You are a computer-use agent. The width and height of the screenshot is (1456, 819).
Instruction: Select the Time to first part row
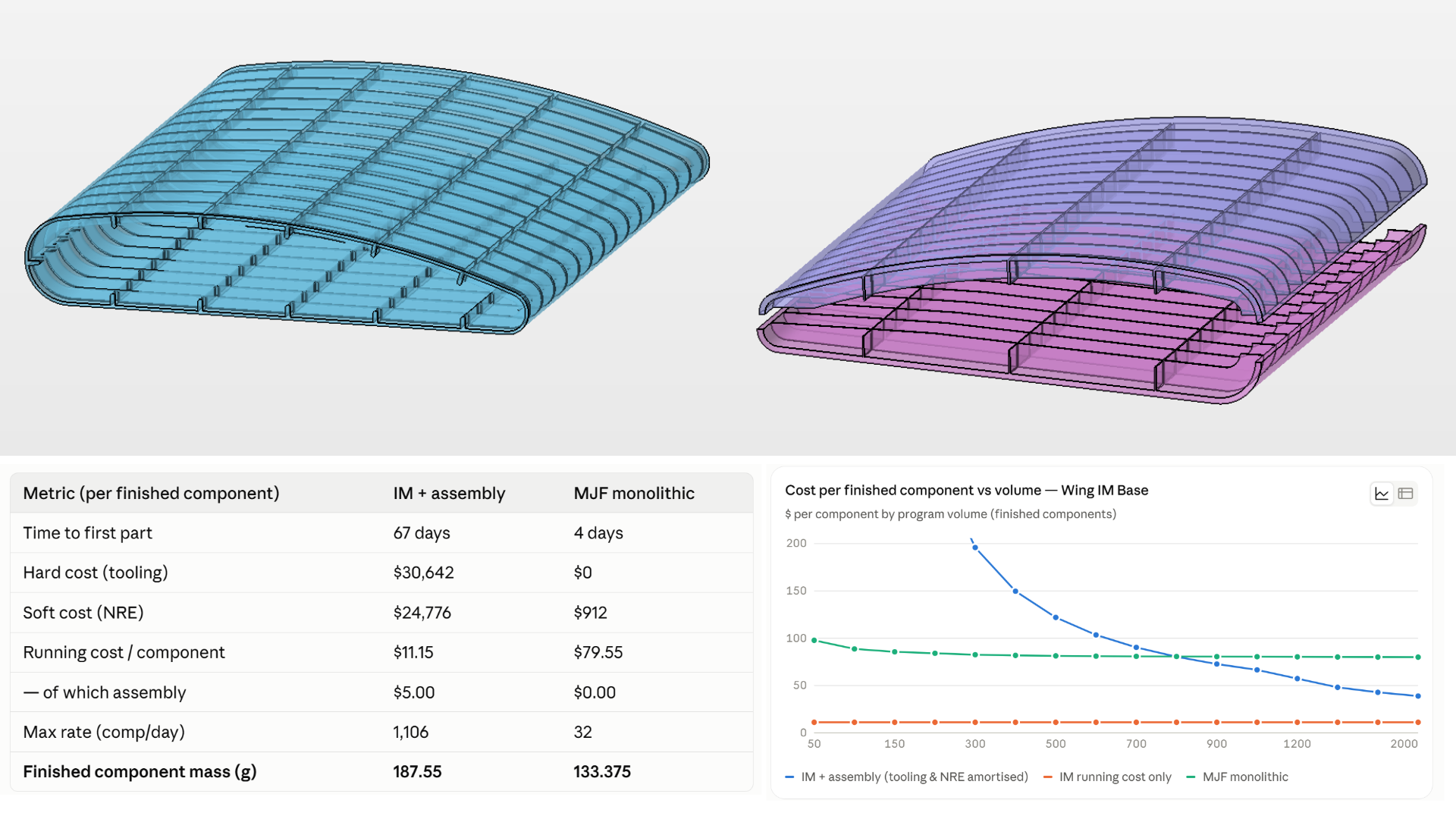(x=381, y=533)
